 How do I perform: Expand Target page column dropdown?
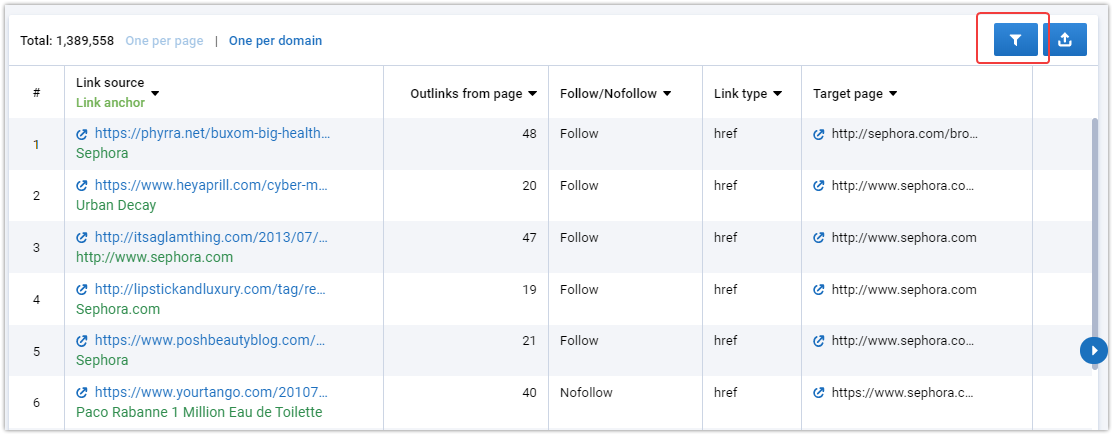(x=893, y=94)
